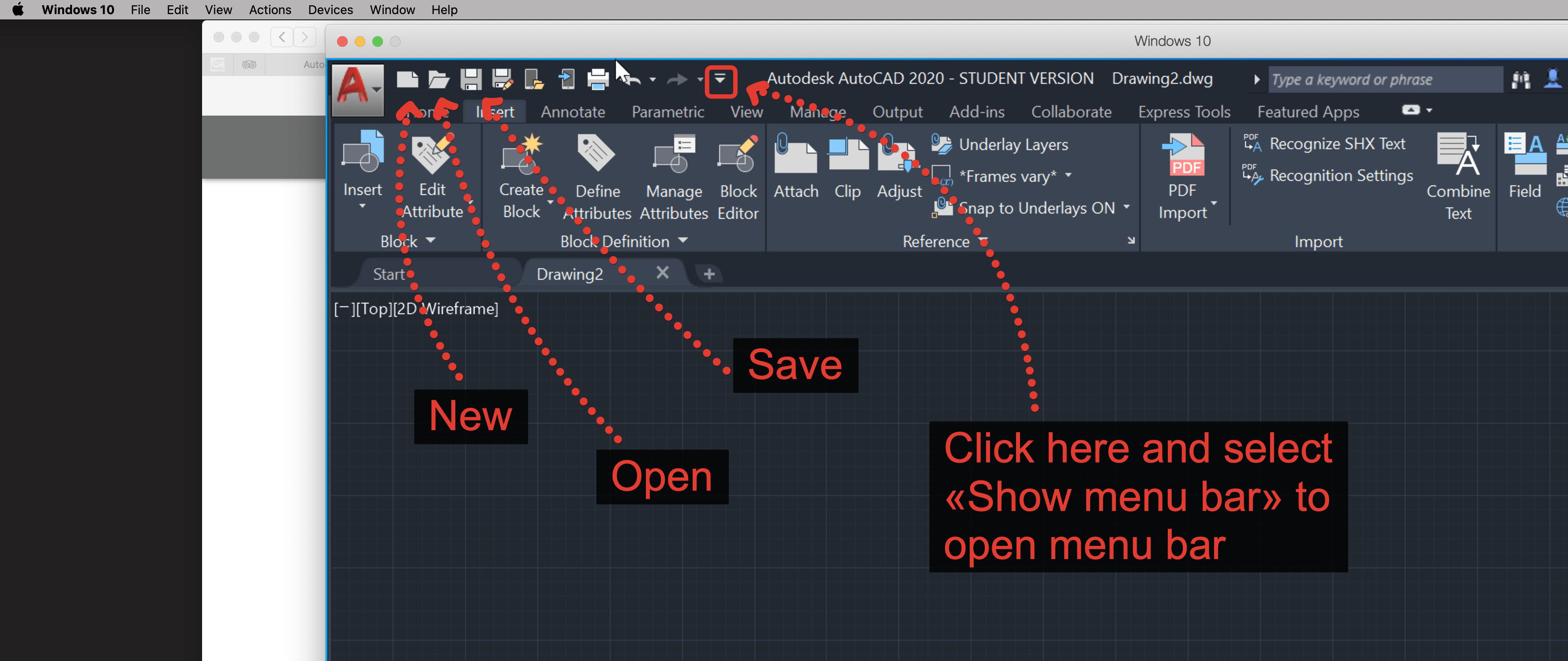Create a new drawing with the New icon
The image size is (1568, 661).
(x=407, y=79)
